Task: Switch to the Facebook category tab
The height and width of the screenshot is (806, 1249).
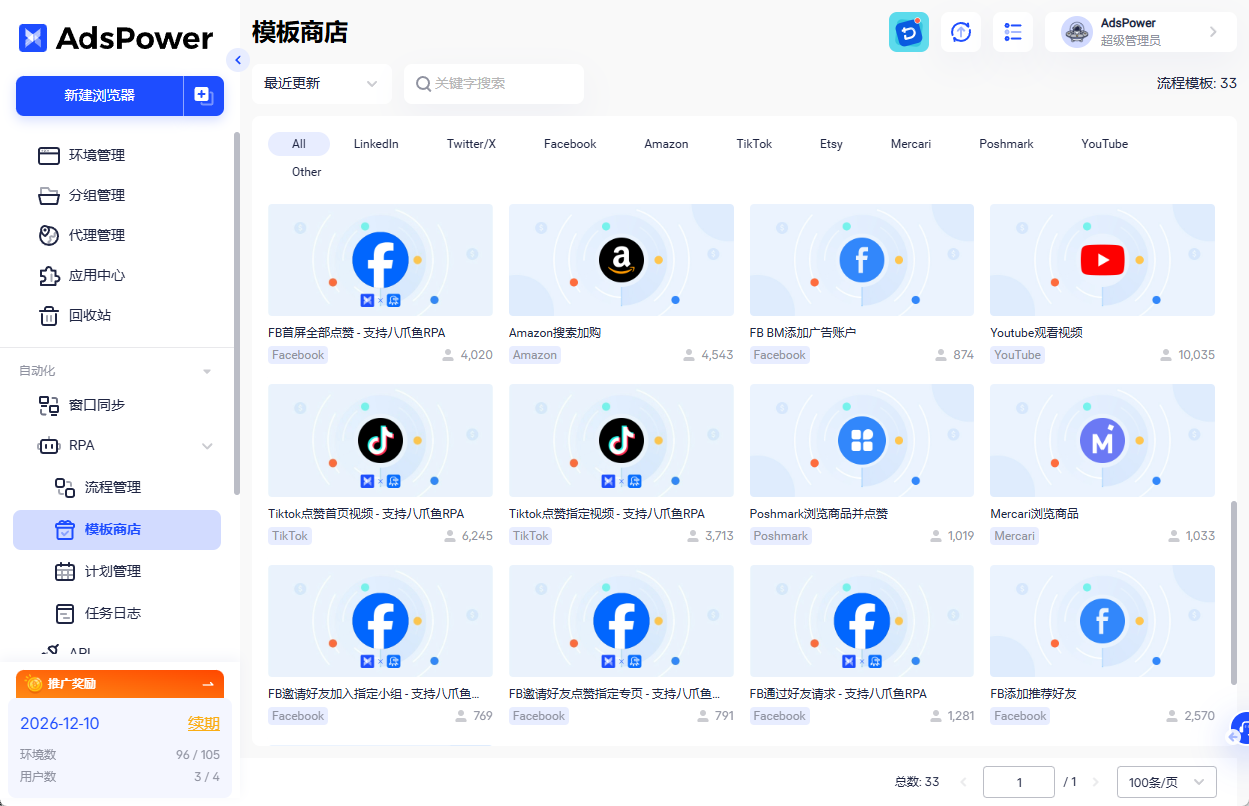Action: 570,144
